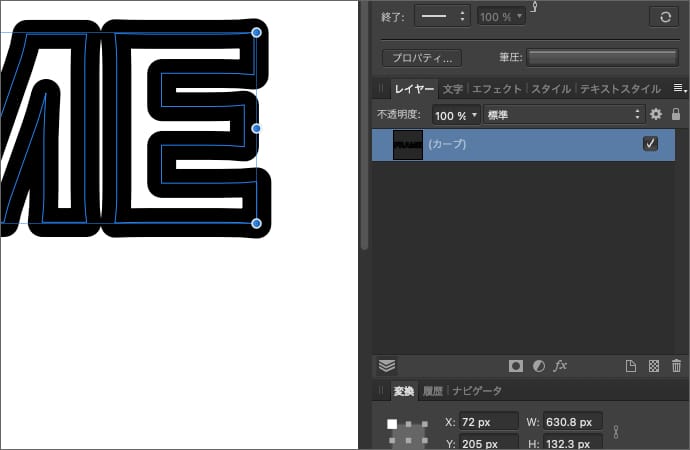
Task: Open the 標準 blend mode dropdown
Action: coord(562,115)
